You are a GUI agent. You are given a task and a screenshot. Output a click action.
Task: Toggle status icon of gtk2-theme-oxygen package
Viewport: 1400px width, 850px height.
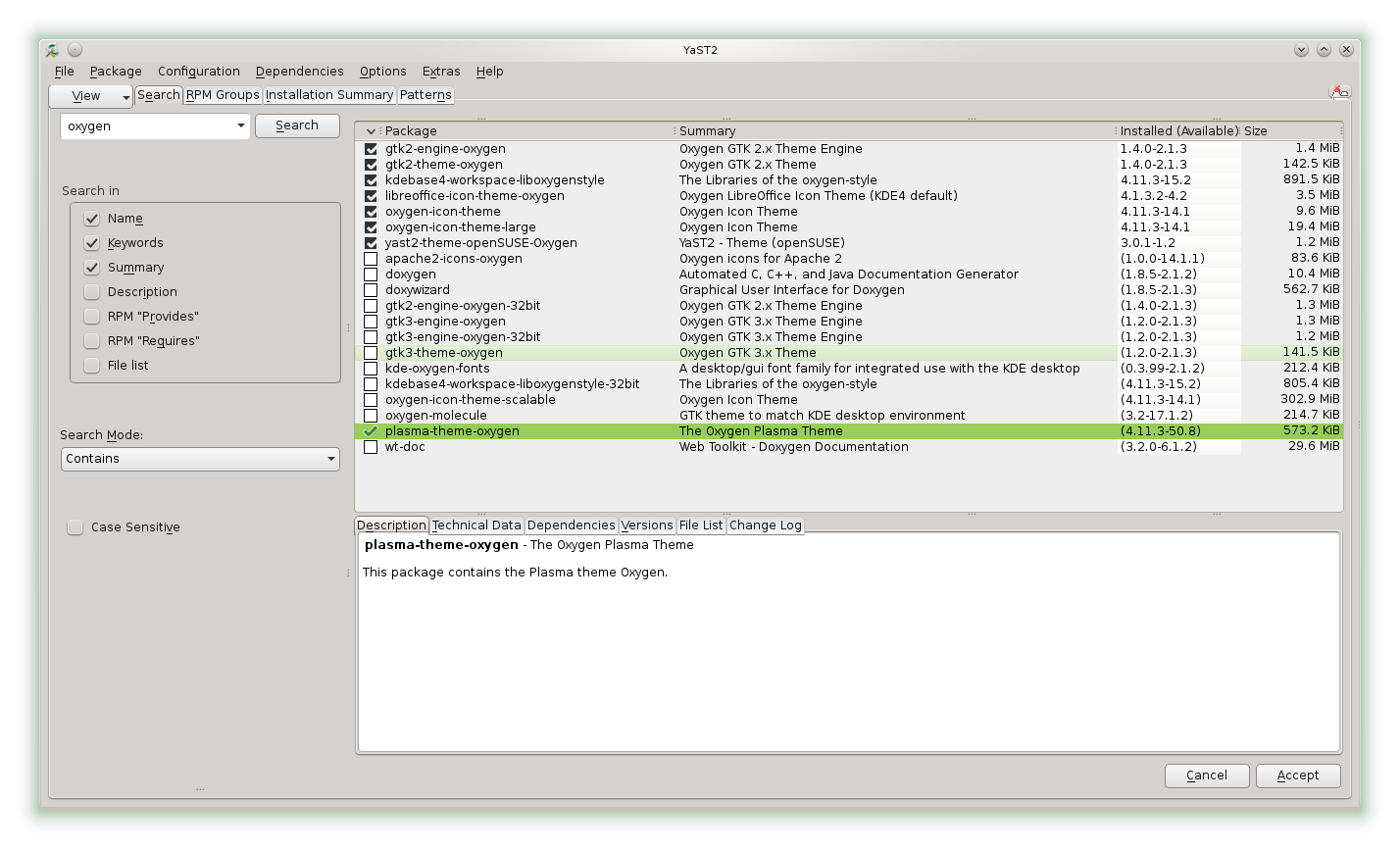371,165
